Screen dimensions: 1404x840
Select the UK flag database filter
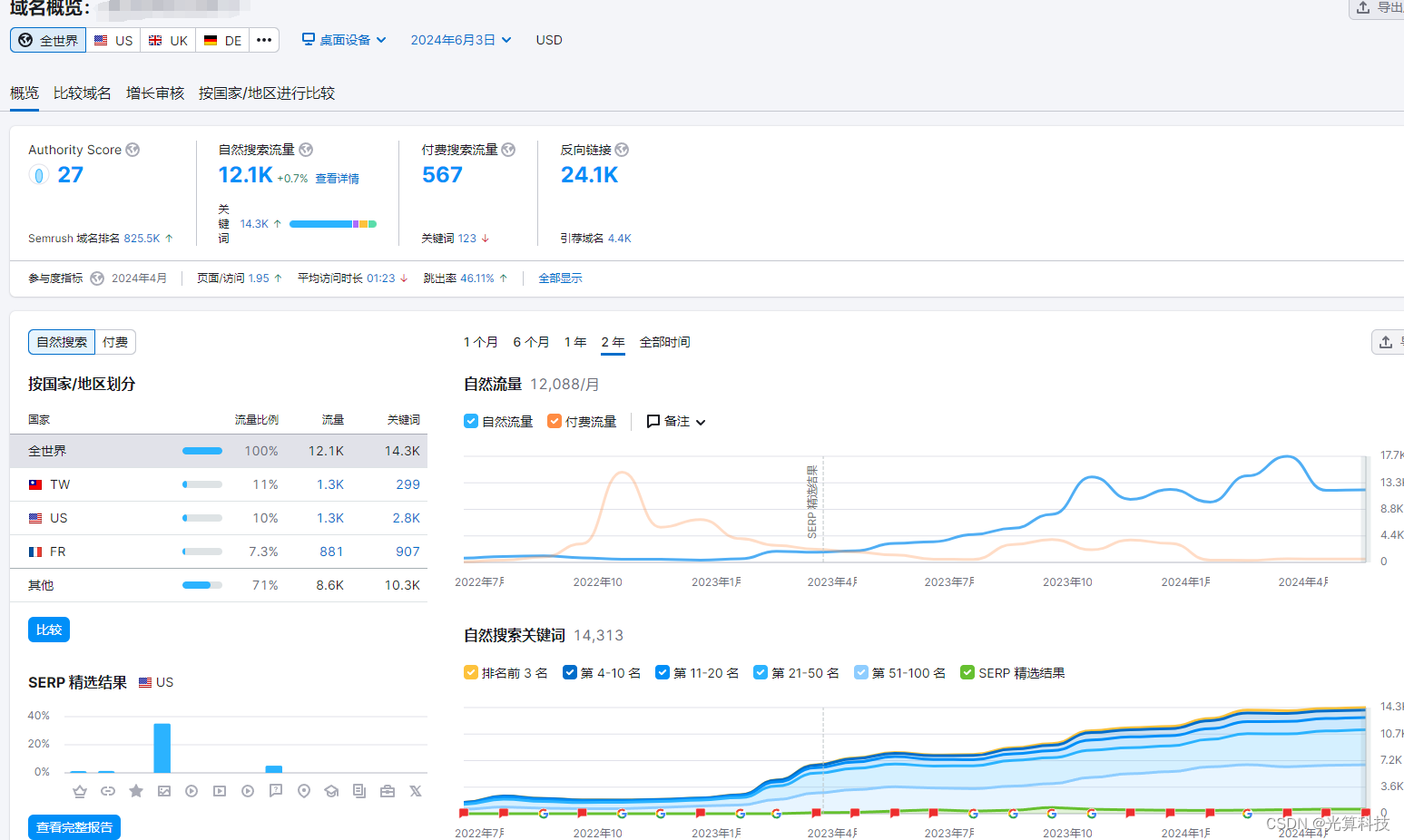[168, 41]
